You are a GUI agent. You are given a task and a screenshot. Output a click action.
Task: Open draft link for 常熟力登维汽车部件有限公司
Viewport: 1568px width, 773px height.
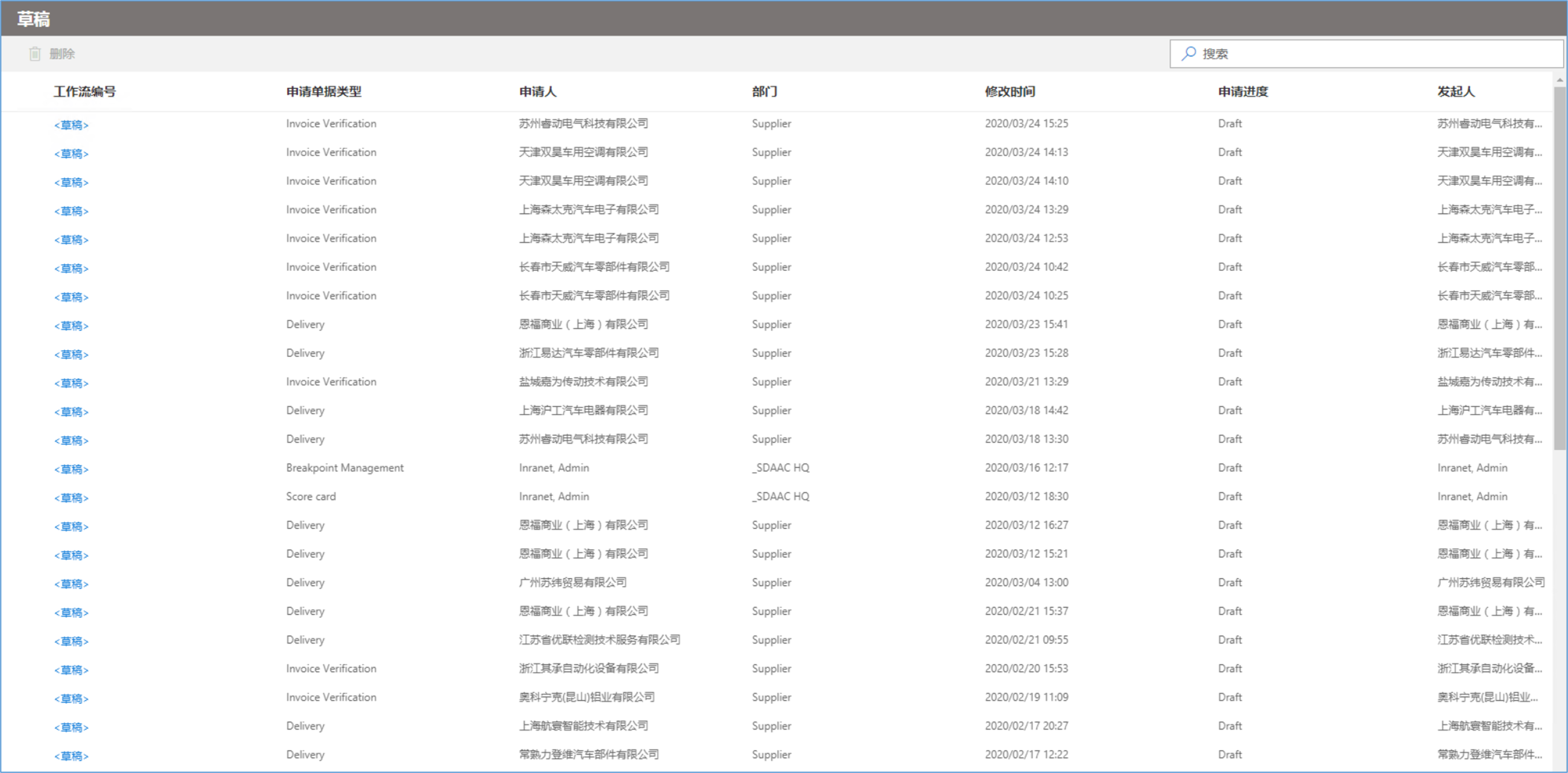pos(71,756)
